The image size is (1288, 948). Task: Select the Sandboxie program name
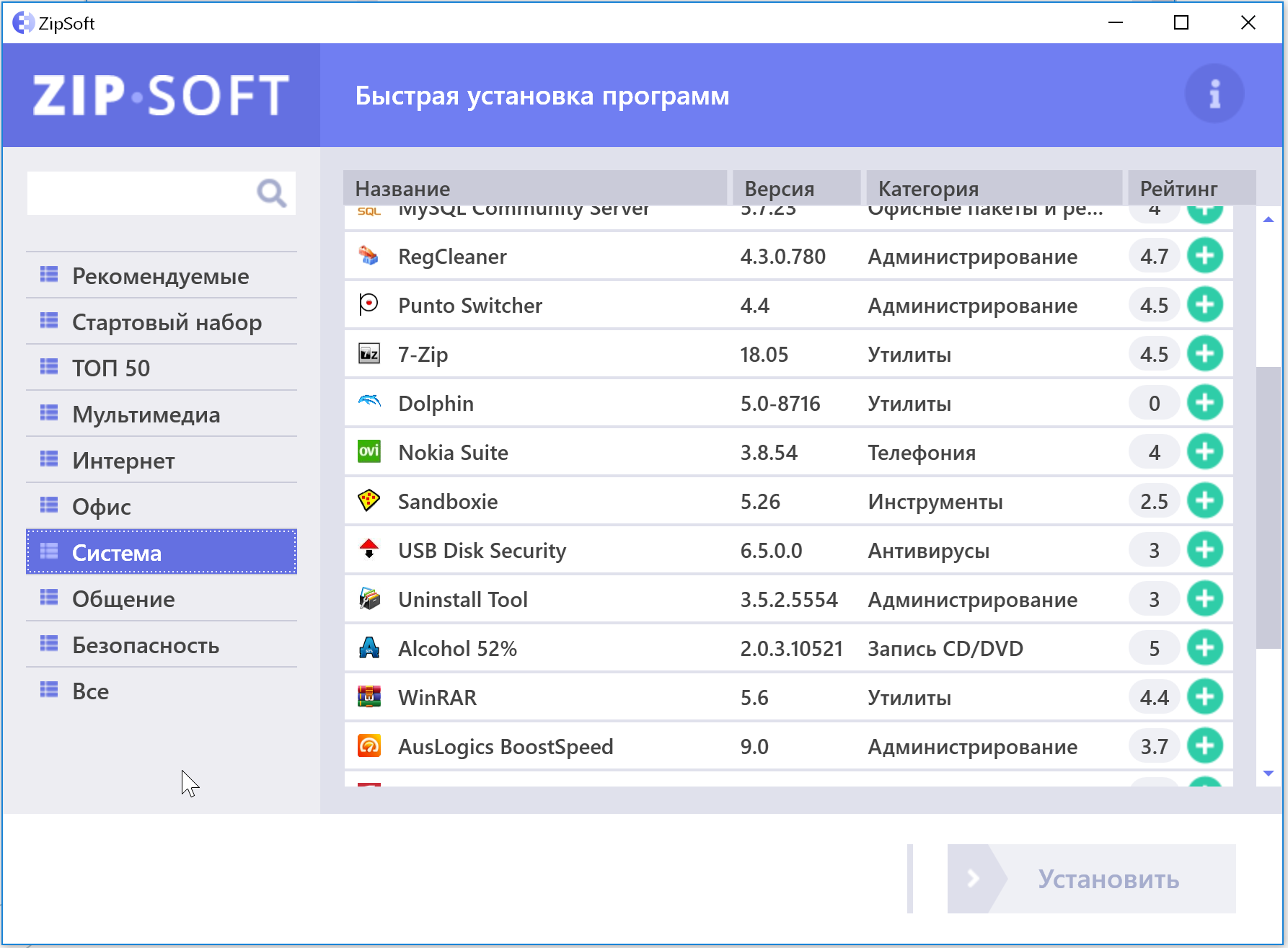448,502
